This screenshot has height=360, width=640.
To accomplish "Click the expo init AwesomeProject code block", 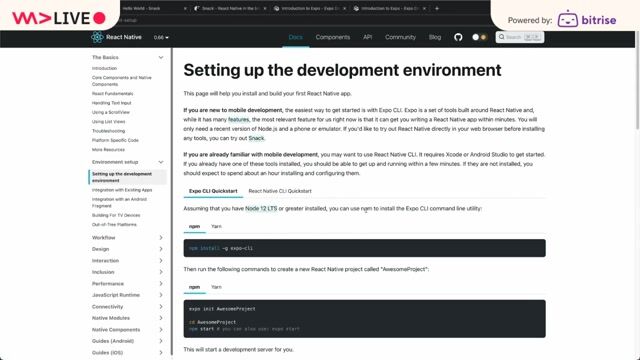I will pyautogui.click(x=364, y=319).
